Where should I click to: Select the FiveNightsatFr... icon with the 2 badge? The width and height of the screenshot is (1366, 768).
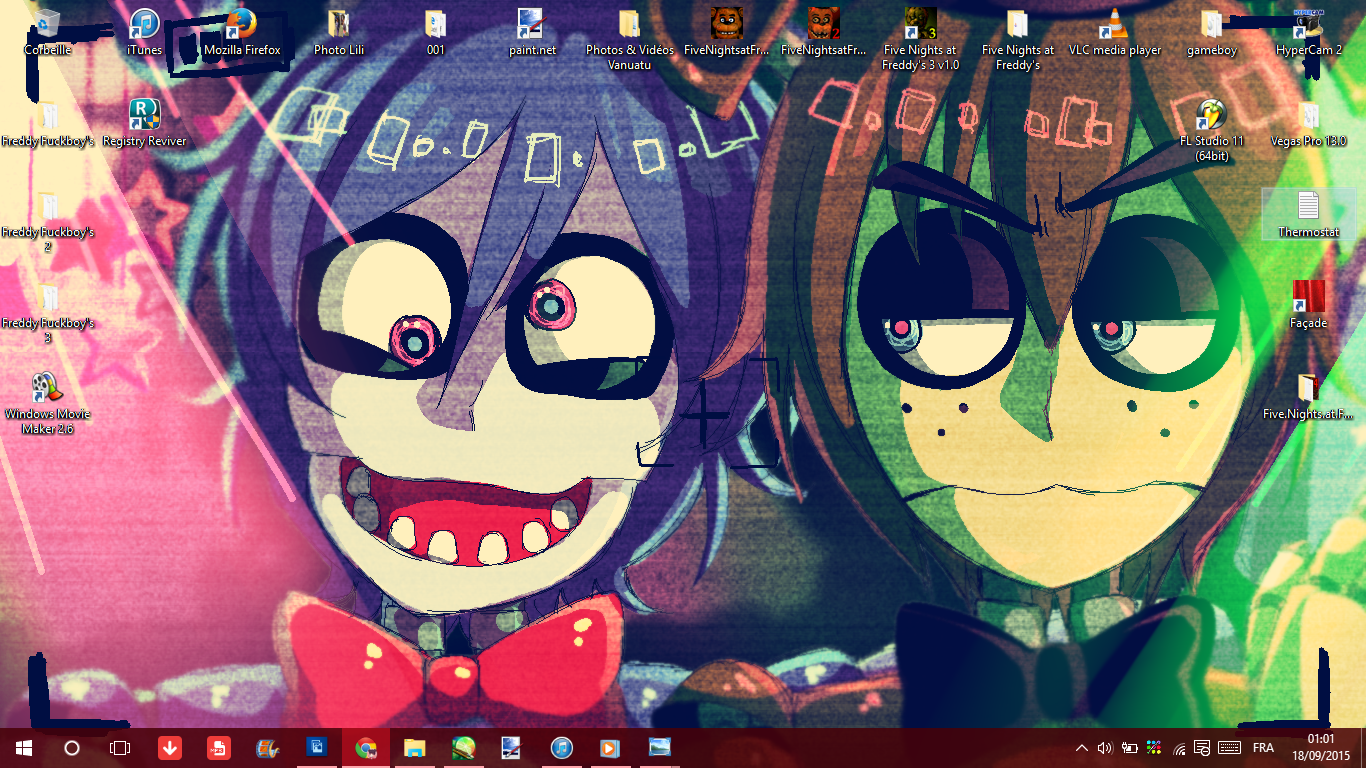pos(824,32)
